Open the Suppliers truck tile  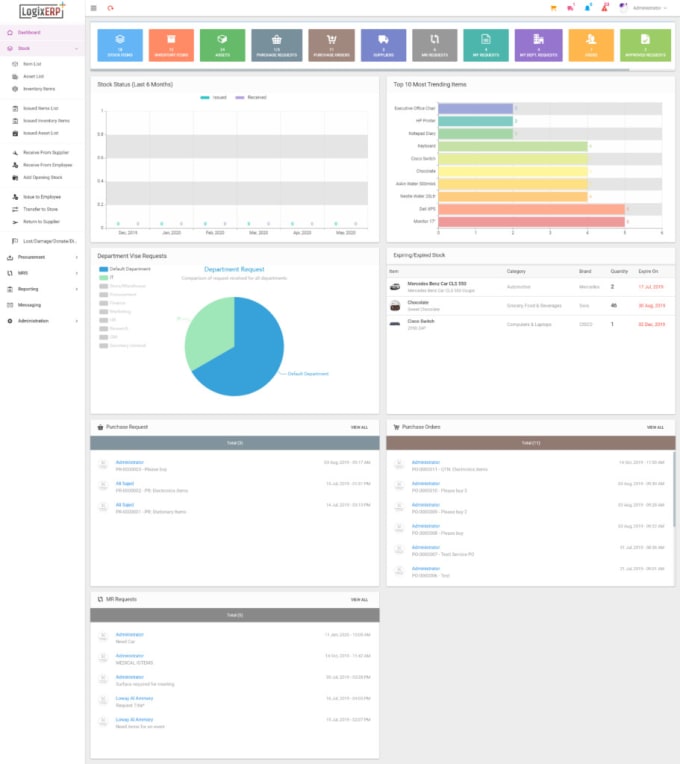(x=383, y=45)
